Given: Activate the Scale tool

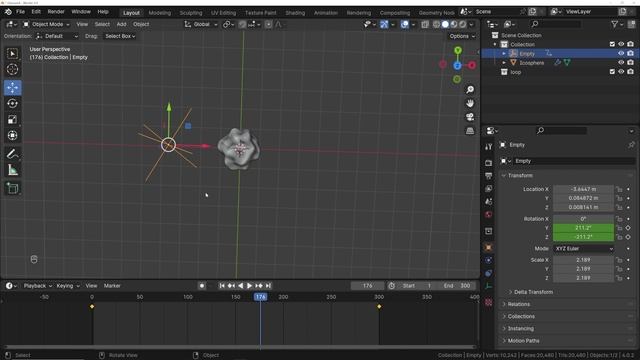Looking at the screenshot, I should [12, 119].
